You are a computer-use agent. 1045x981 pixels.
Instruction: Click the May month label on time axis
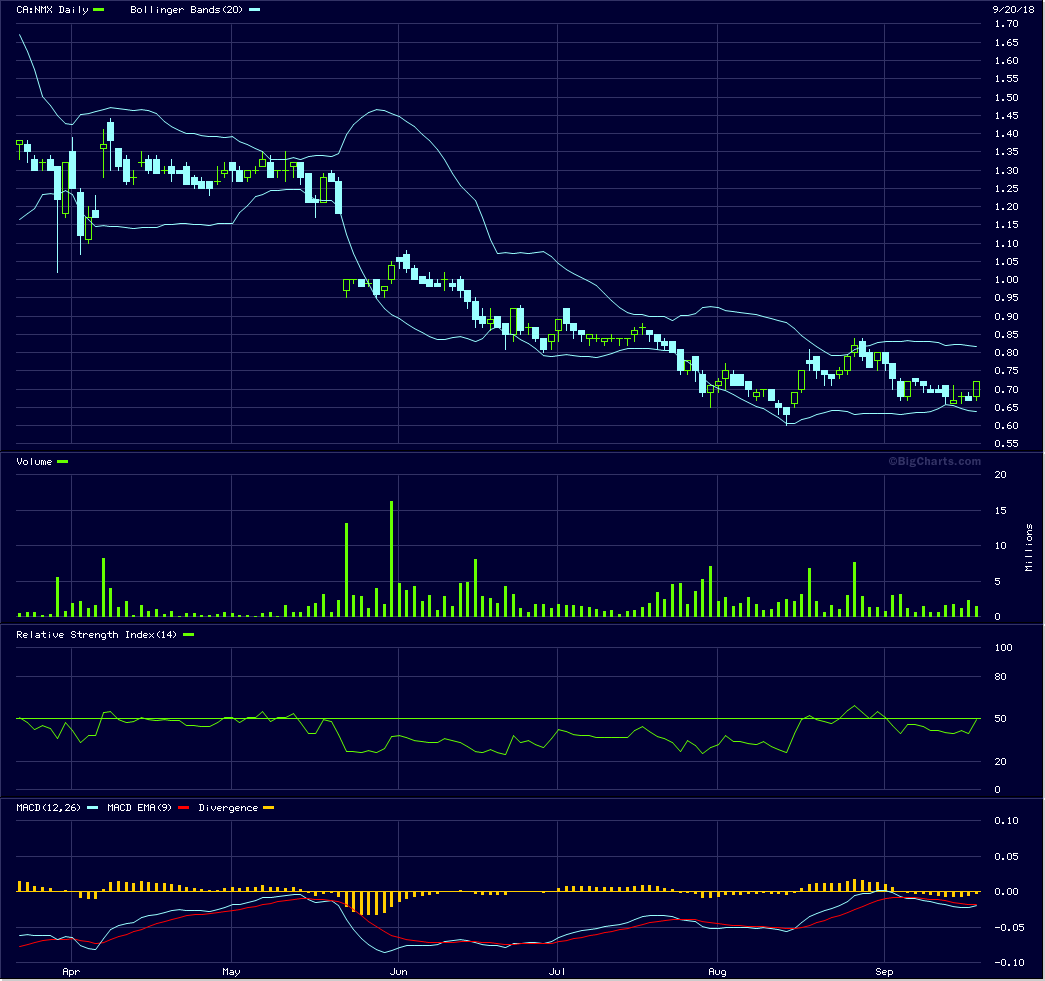(x=231, y=972)
